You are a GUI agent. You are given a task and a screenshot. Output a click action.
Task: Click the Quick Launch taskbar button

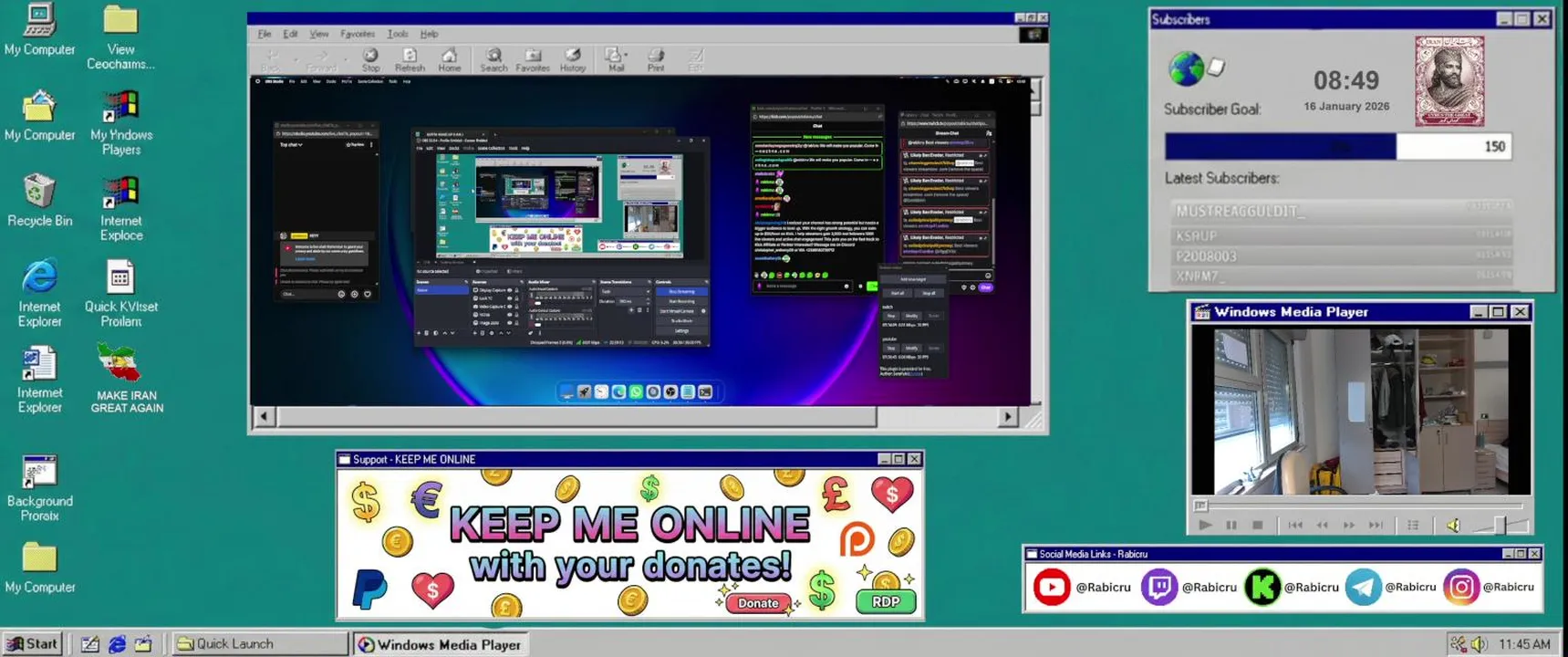260,643
